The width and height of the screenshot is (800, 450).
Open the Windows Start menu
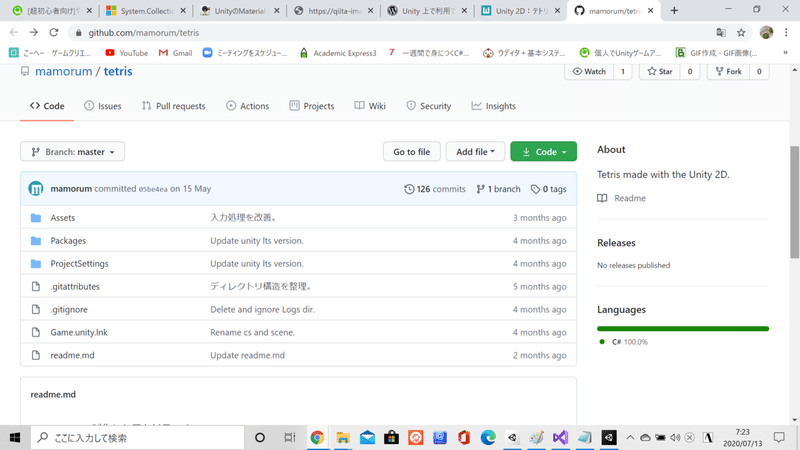[x=15, y=438]
